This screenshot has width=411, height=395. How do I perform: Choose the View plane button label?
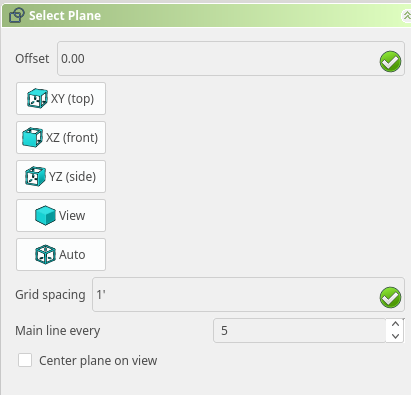coord(72,216)
